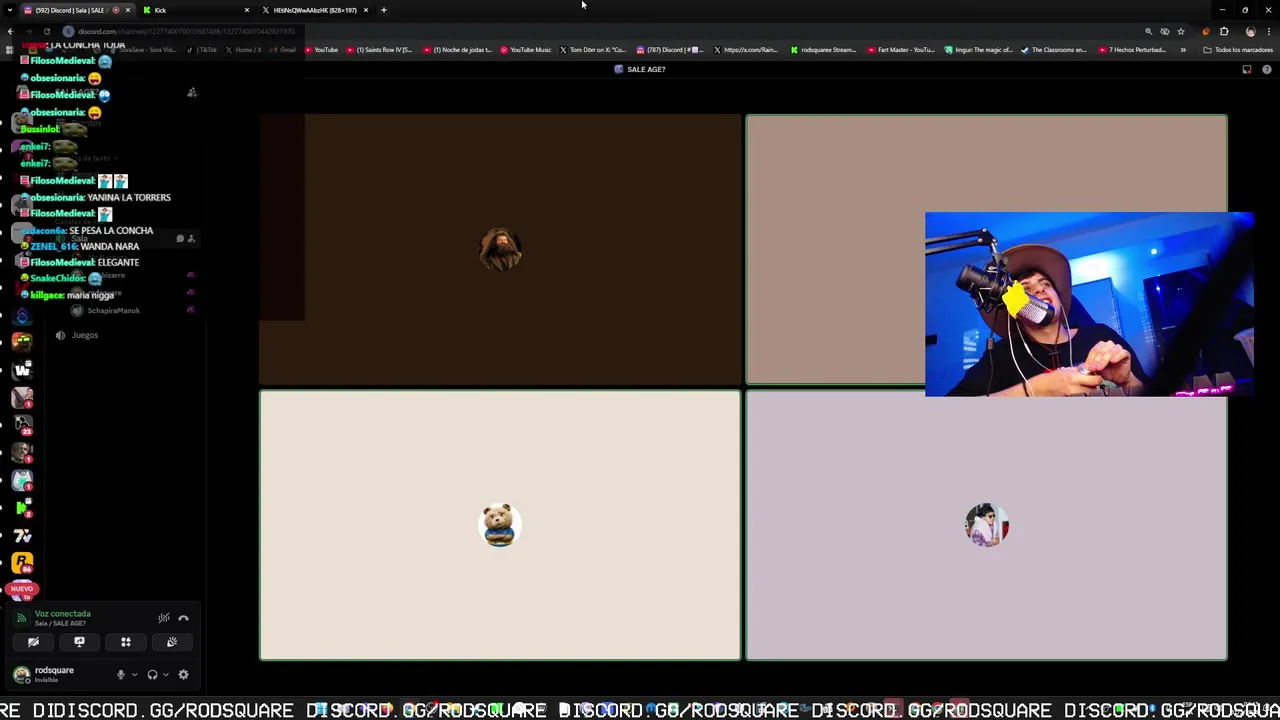Share your screen in Discord
The height and width of the screenshot is (720, 1280).
coord(79,642)
